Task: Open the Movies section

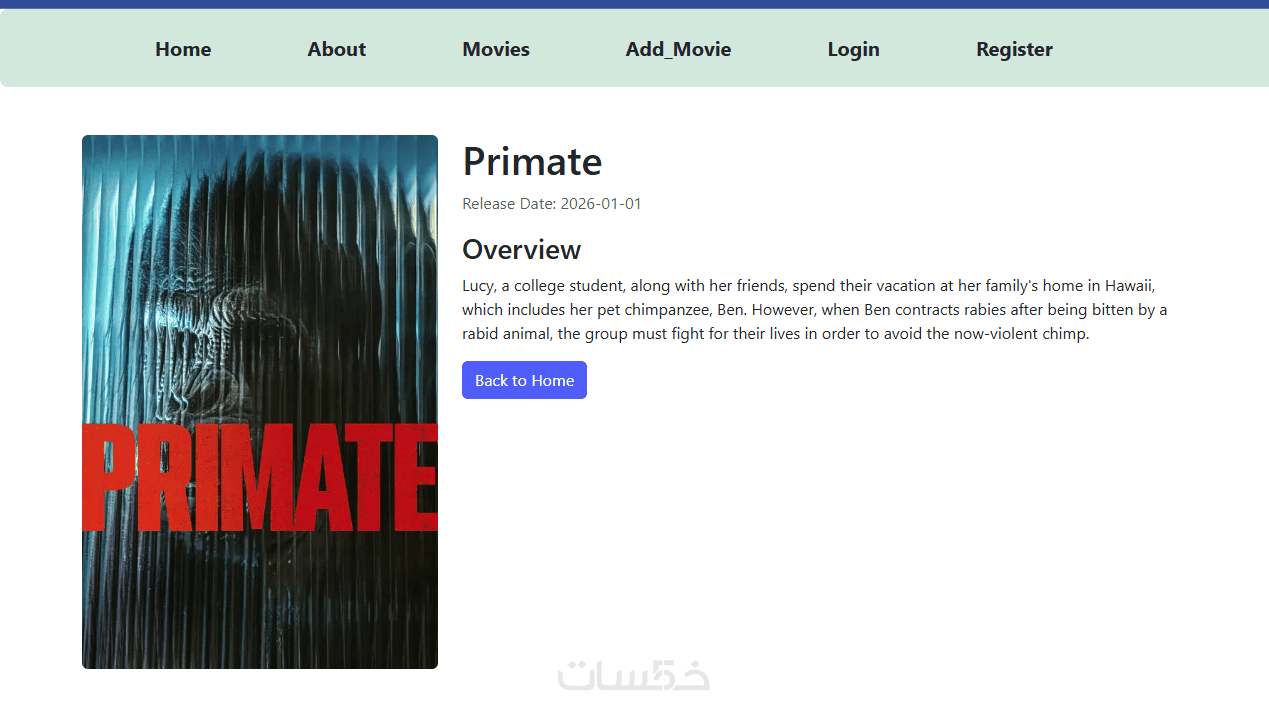Action: point(496,49)
